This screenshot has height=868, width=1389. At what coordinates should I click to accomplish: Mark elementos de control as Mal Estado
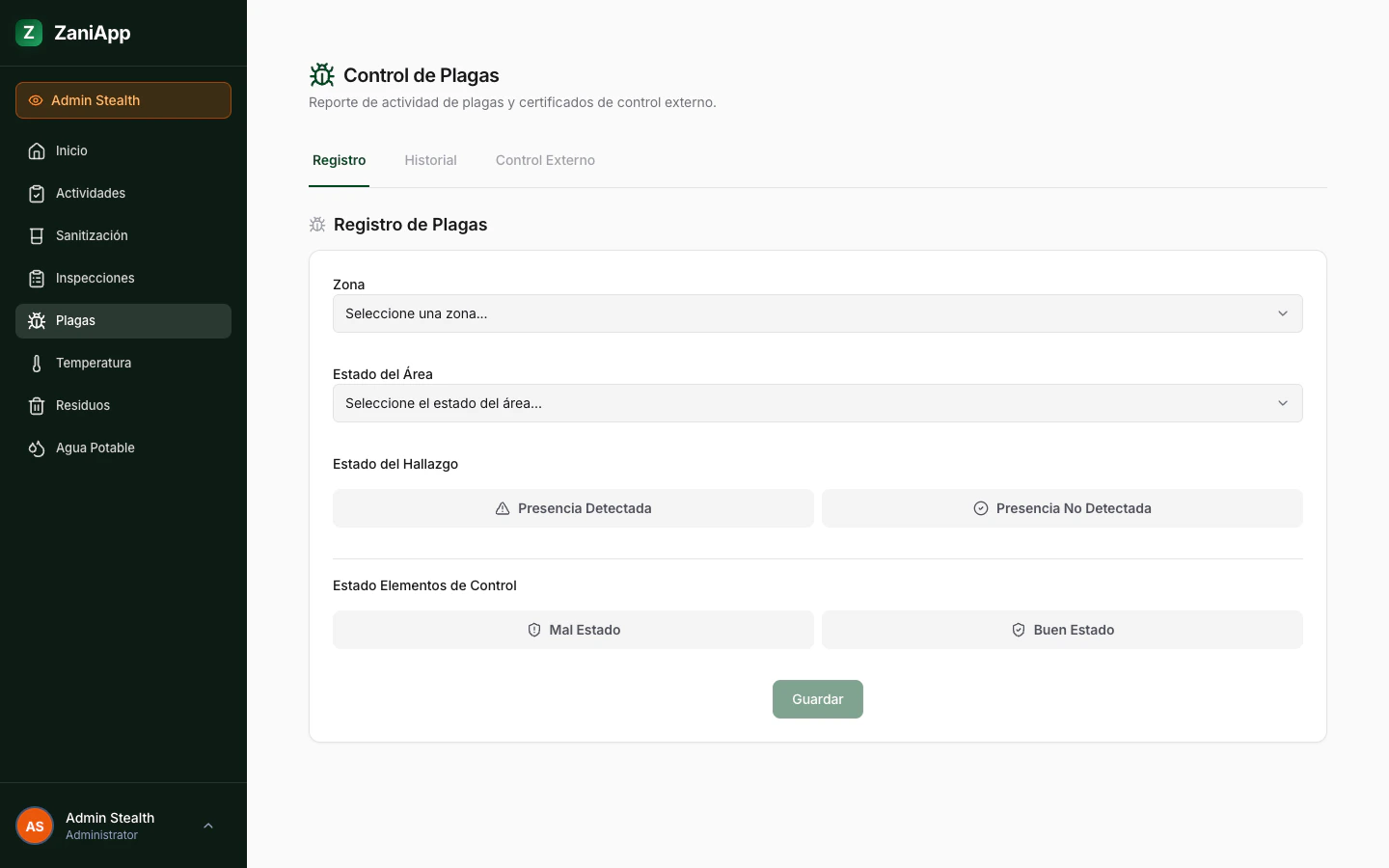[573, 630]
